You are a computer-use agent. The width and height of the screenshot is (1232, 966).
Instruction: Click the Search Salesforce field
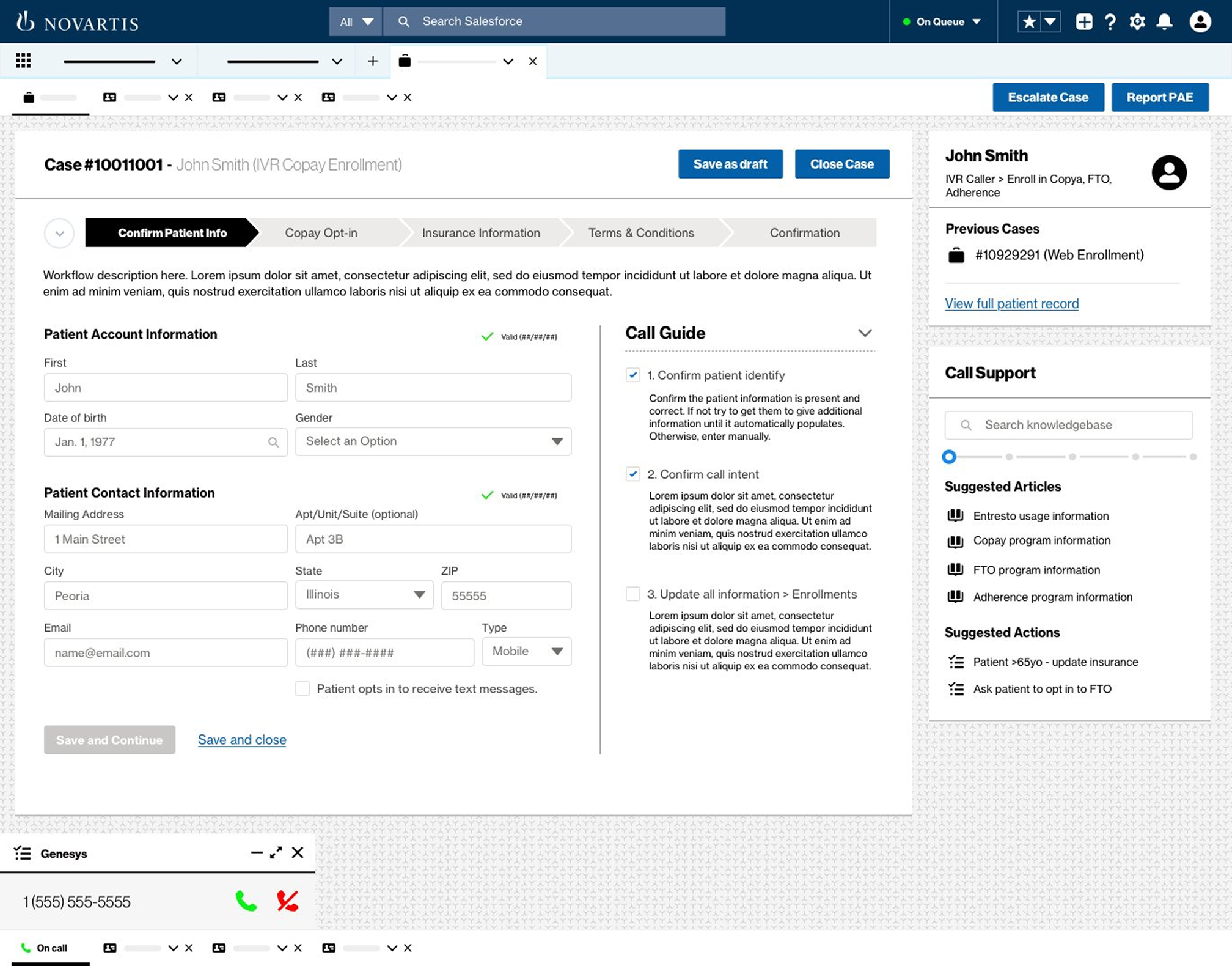[554, 21]
